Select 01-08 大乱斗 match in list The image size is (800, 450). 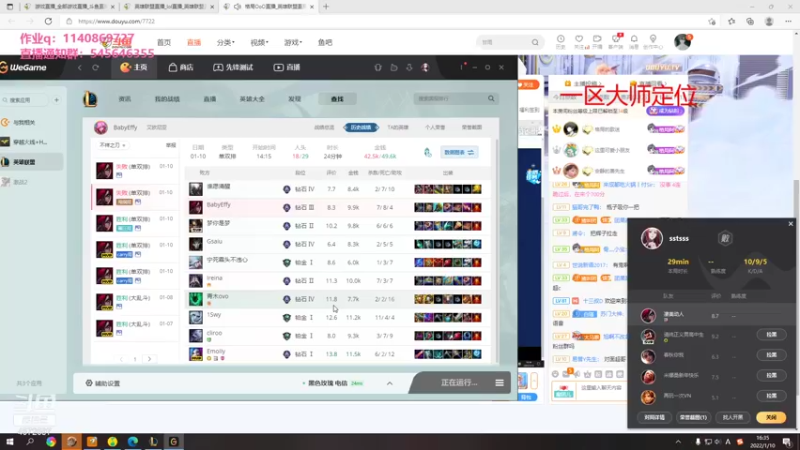[135, 302]
